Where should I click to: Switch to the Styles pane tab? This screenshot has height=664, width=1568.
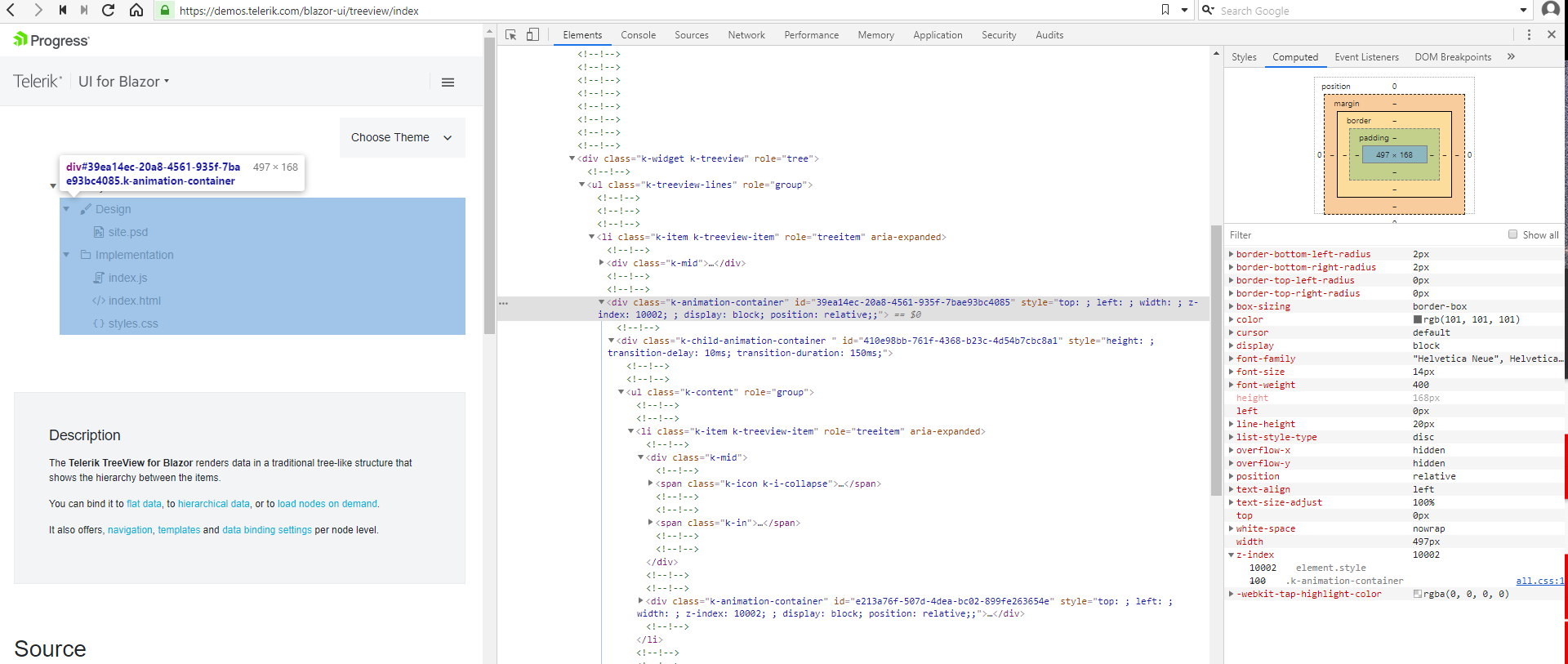(x=1244, y=57)
